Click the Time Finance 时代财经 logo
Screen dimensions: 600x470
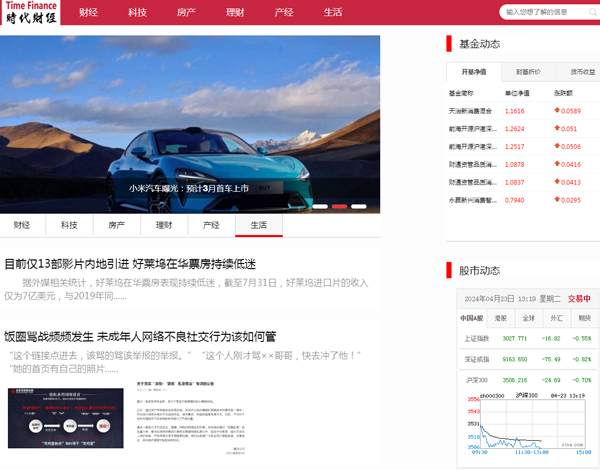(x=31, y=12)
